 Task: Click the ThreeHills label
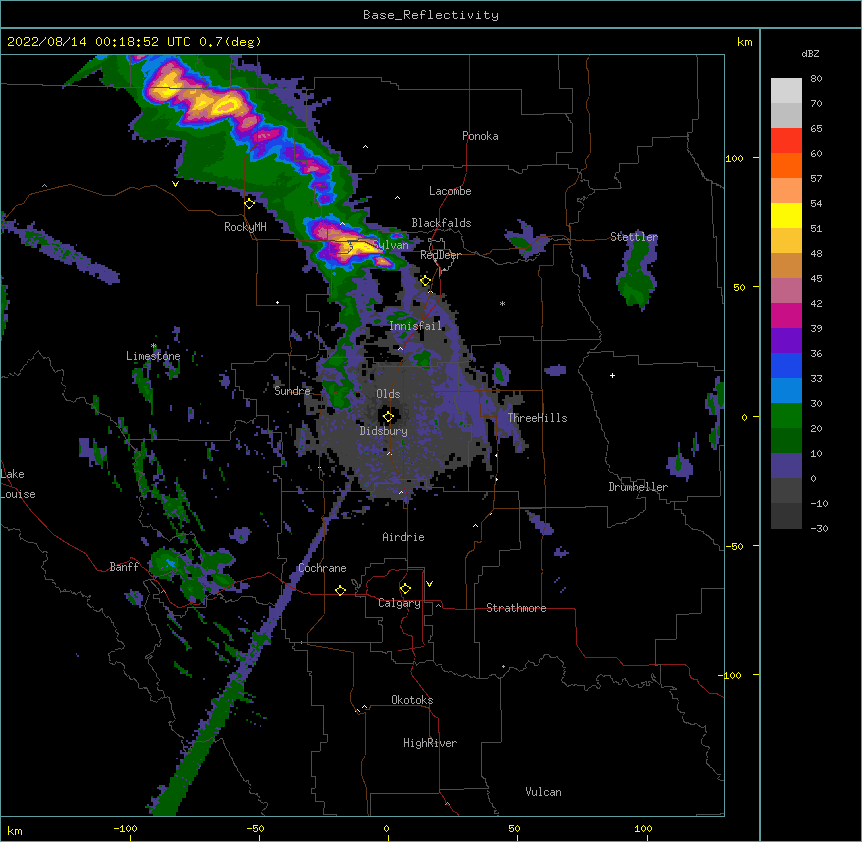pos(537,418)
